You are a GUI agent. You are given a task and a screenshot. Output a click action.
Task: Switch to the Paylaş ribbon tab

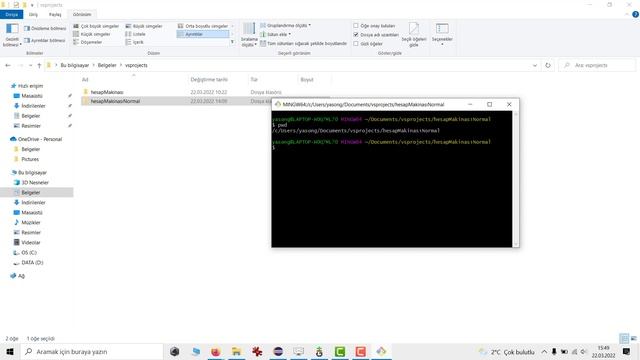pos(55,14)
